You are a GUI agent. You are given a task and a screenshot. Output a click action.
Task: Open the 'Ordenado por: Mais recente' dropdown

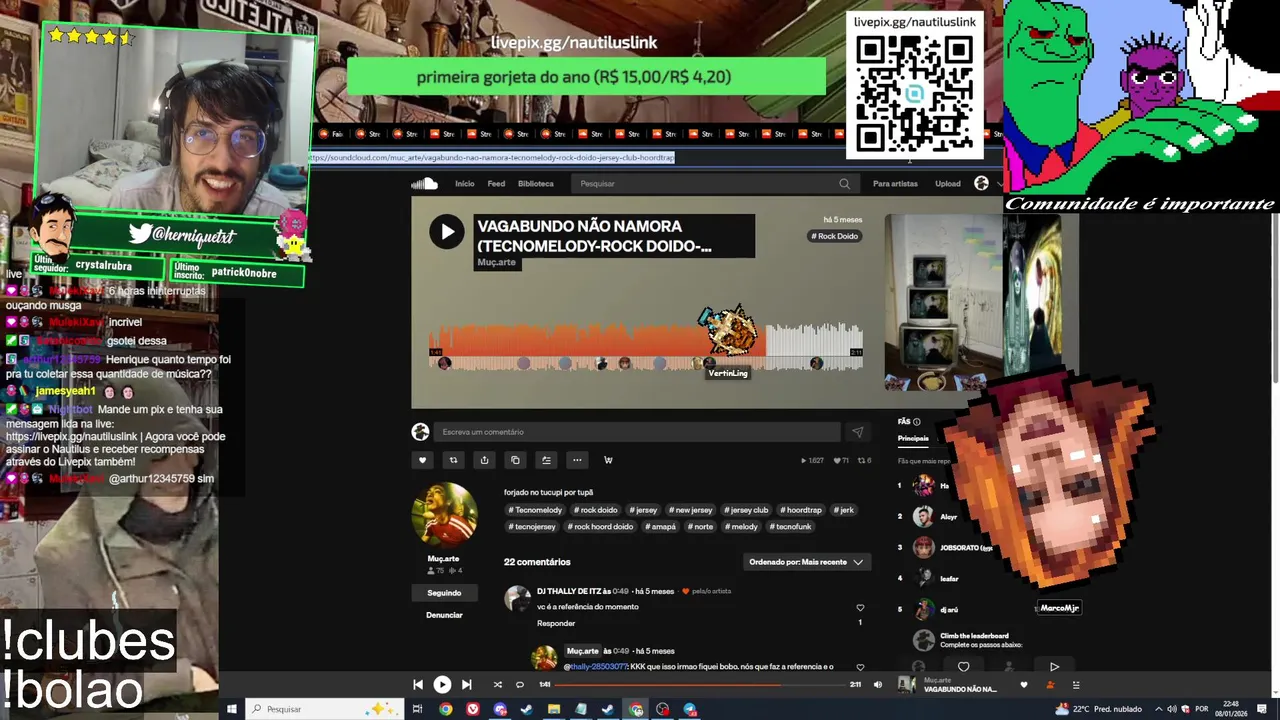(x=806, y=562)
